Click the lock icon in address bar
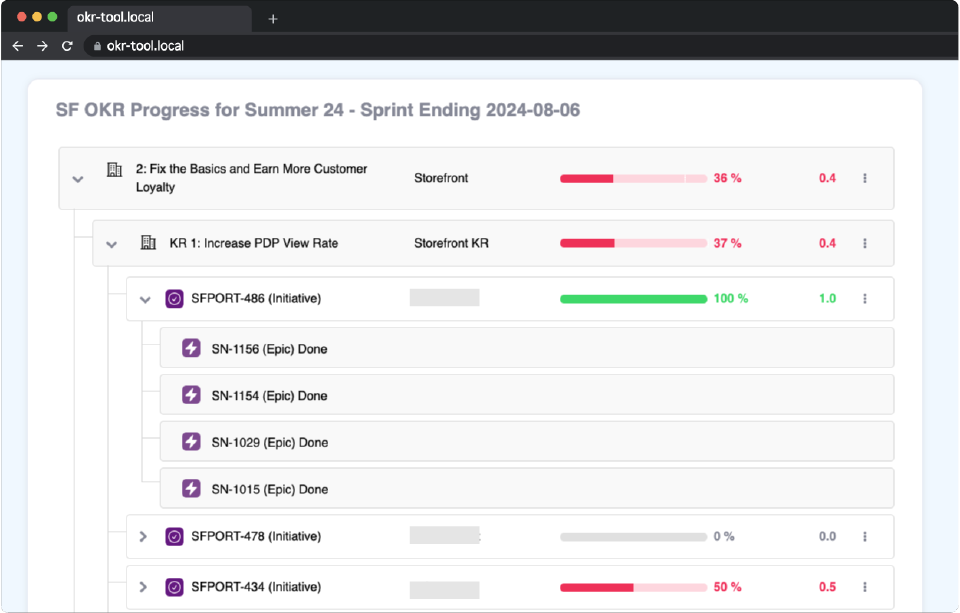This screenshot has height=613, width=960. (97, 46)
